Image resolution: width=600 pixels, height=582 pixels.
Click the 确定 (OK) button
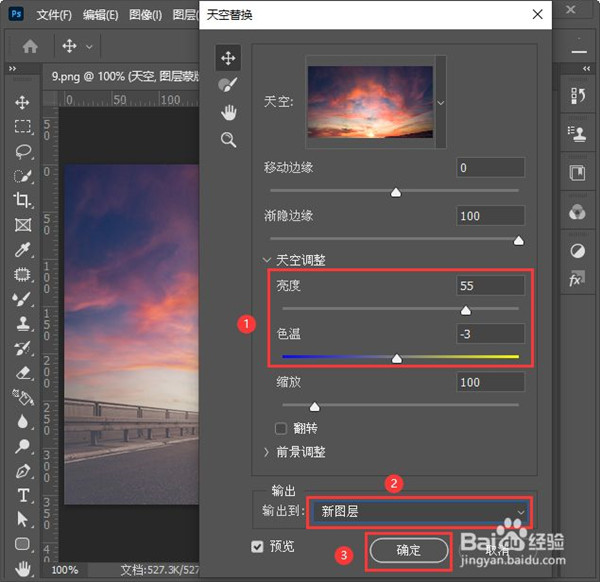pyautogui.click(x=408, y=550)
